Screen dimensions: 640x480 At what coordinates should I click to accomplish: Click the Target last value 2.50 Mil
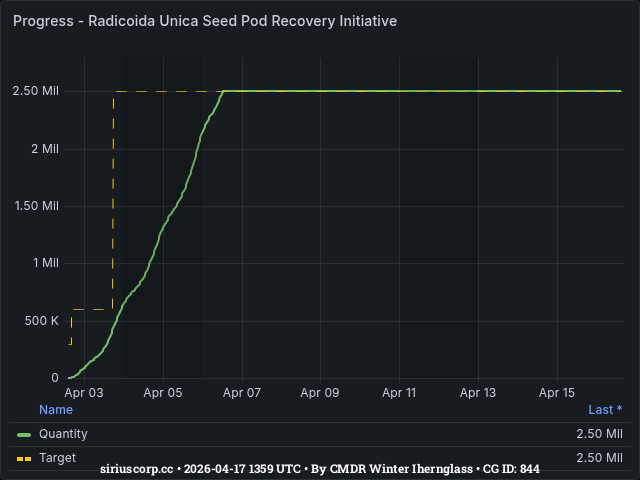coord(600,458)
